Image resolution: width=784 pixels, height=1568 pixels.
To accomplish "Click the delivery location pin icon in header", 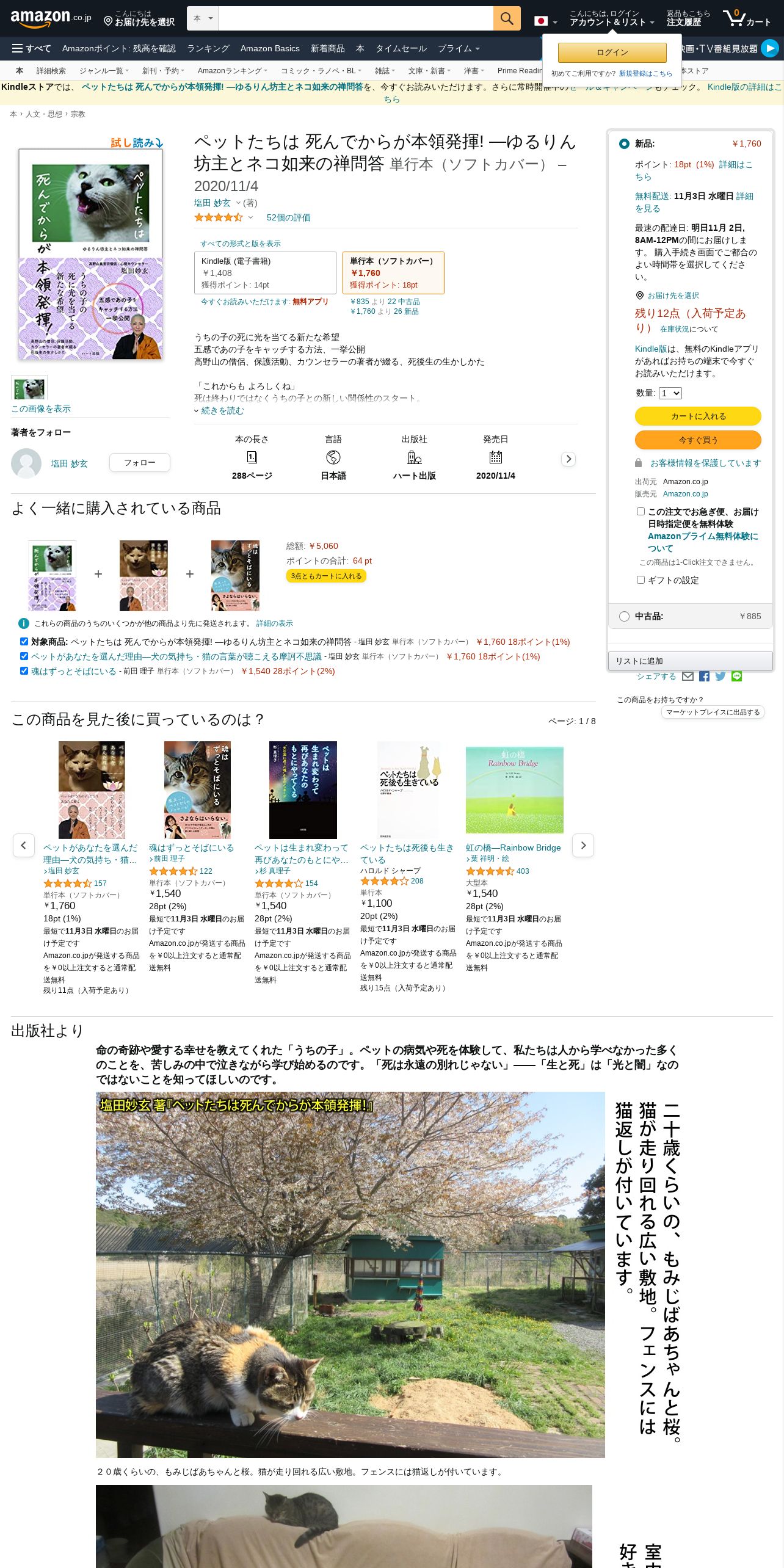I will (x=108, y=21).
